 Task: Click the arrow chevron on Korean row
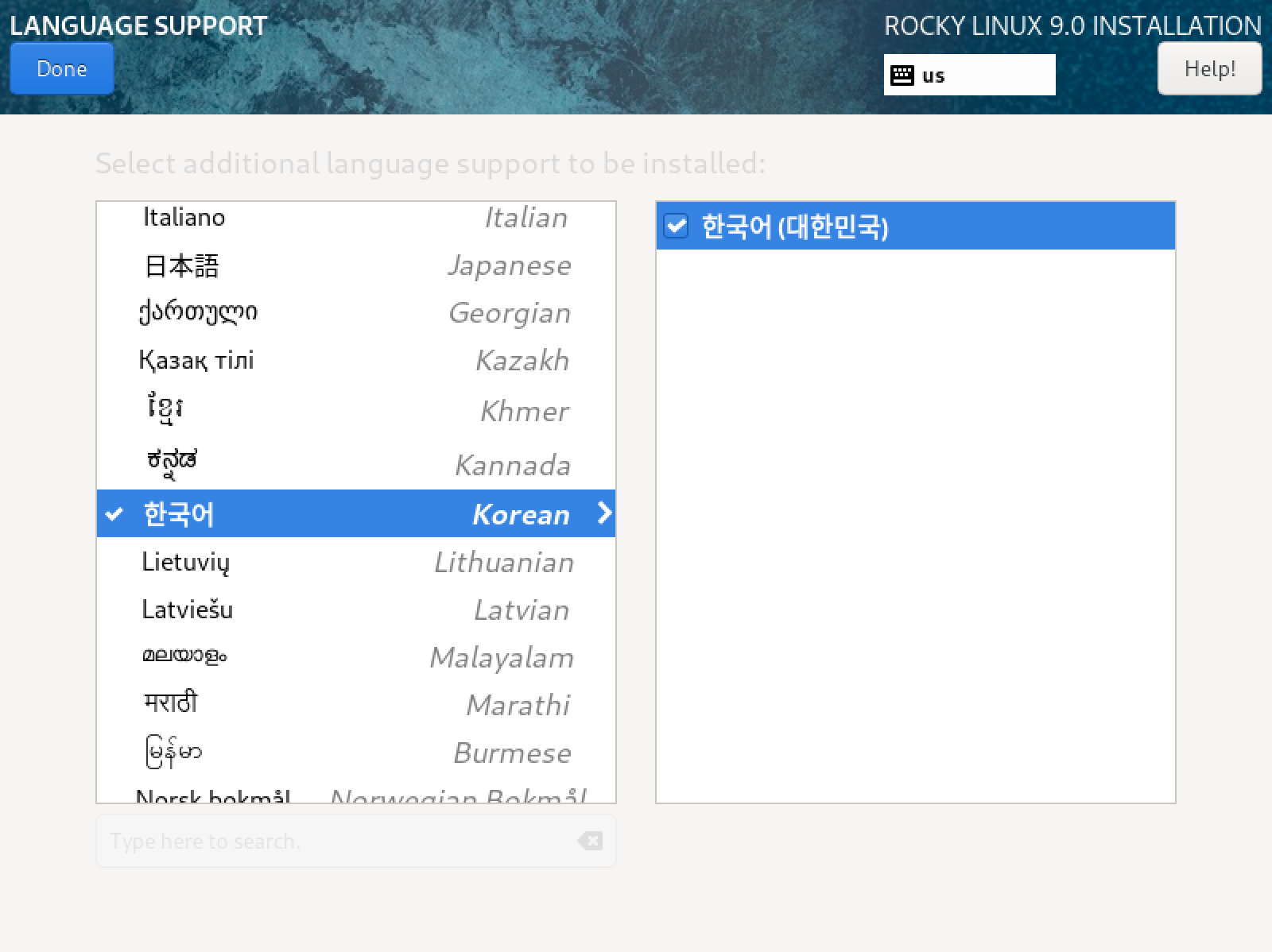click(604, 513)
